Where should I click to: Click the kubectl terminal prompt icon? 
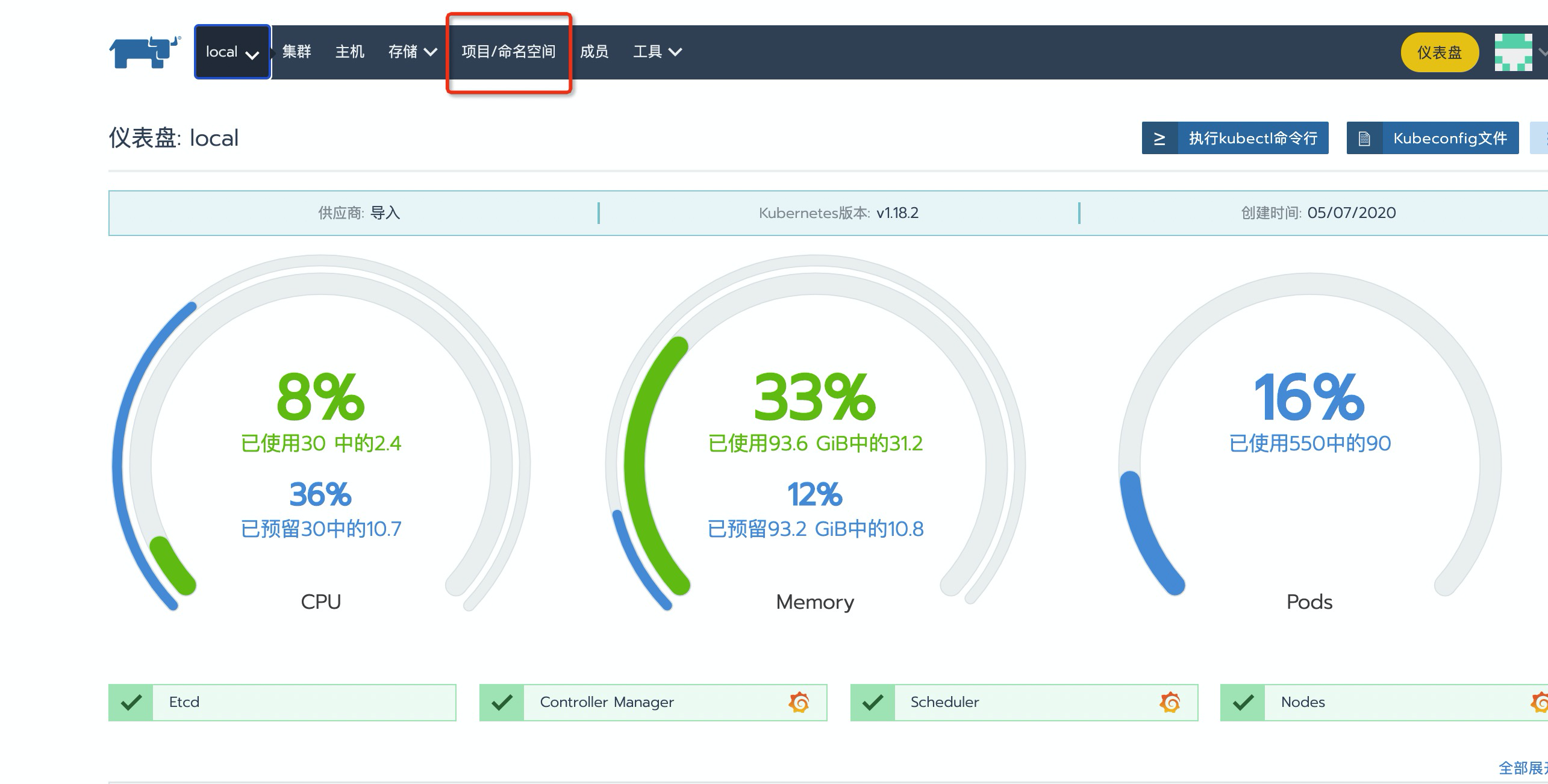[x=1159, y=138]
